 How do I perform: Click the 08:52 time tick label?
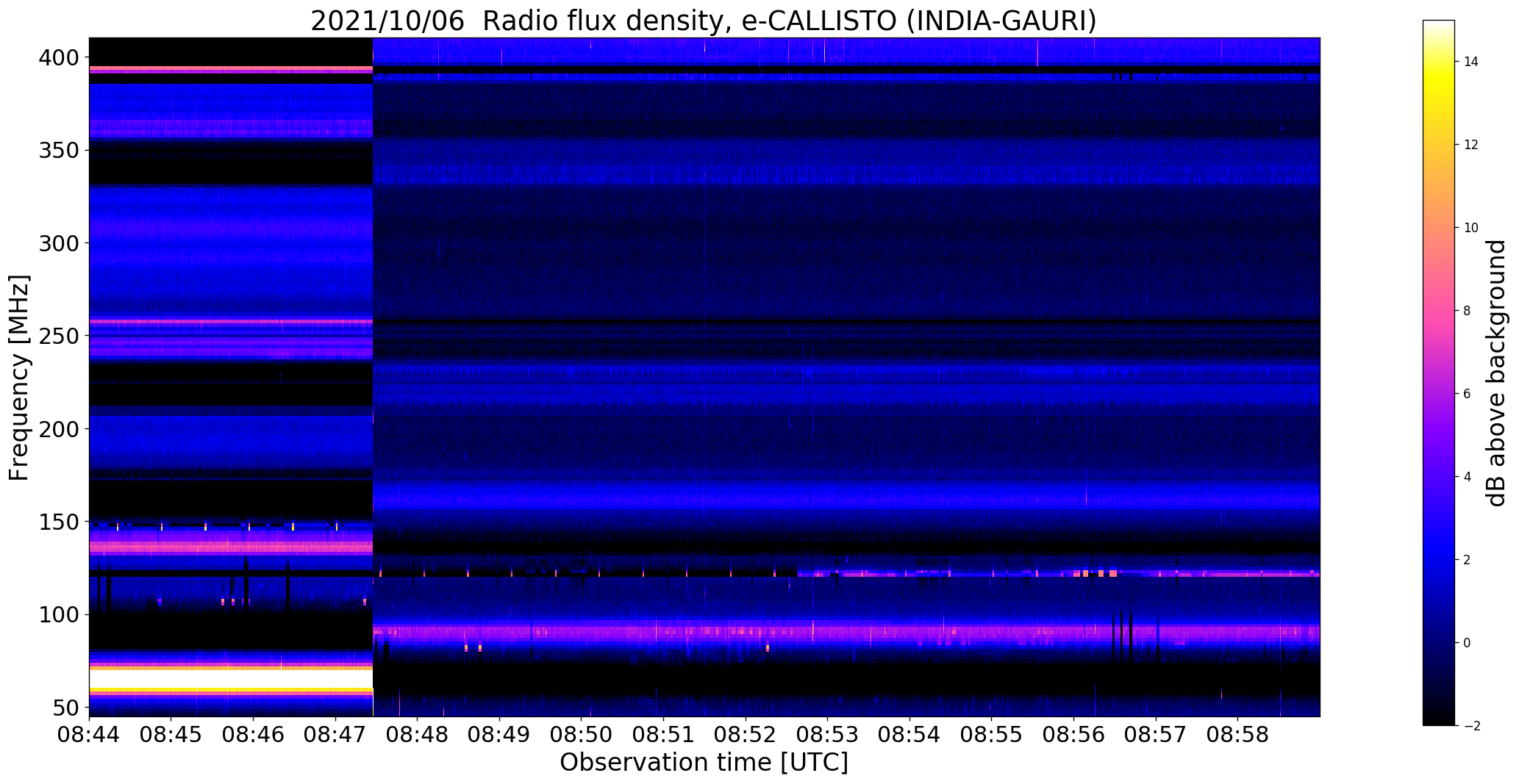tap(746, 735)
